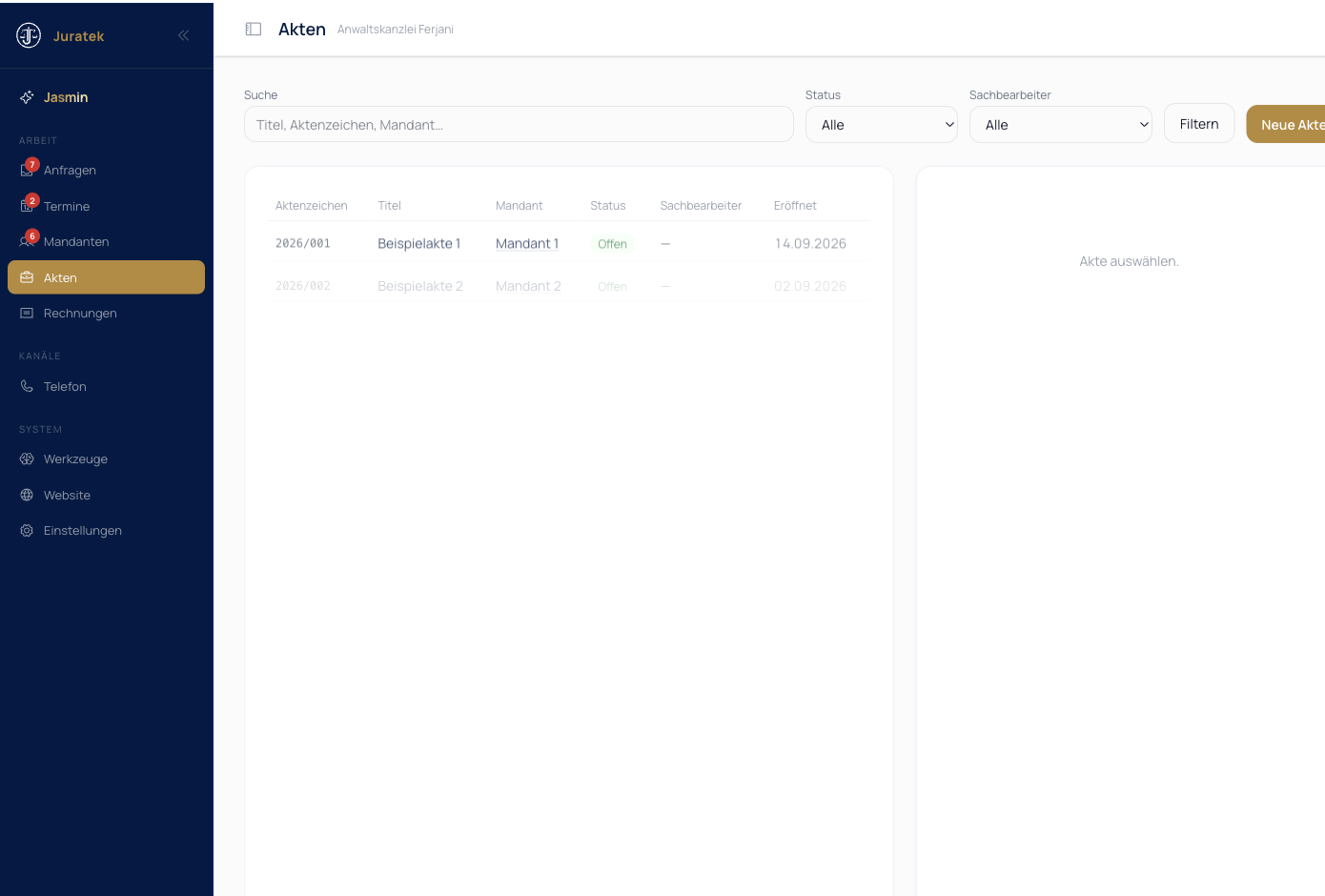Create a new file with Neue Akte
1325x896 pixels.
(x=1286, y=124)
